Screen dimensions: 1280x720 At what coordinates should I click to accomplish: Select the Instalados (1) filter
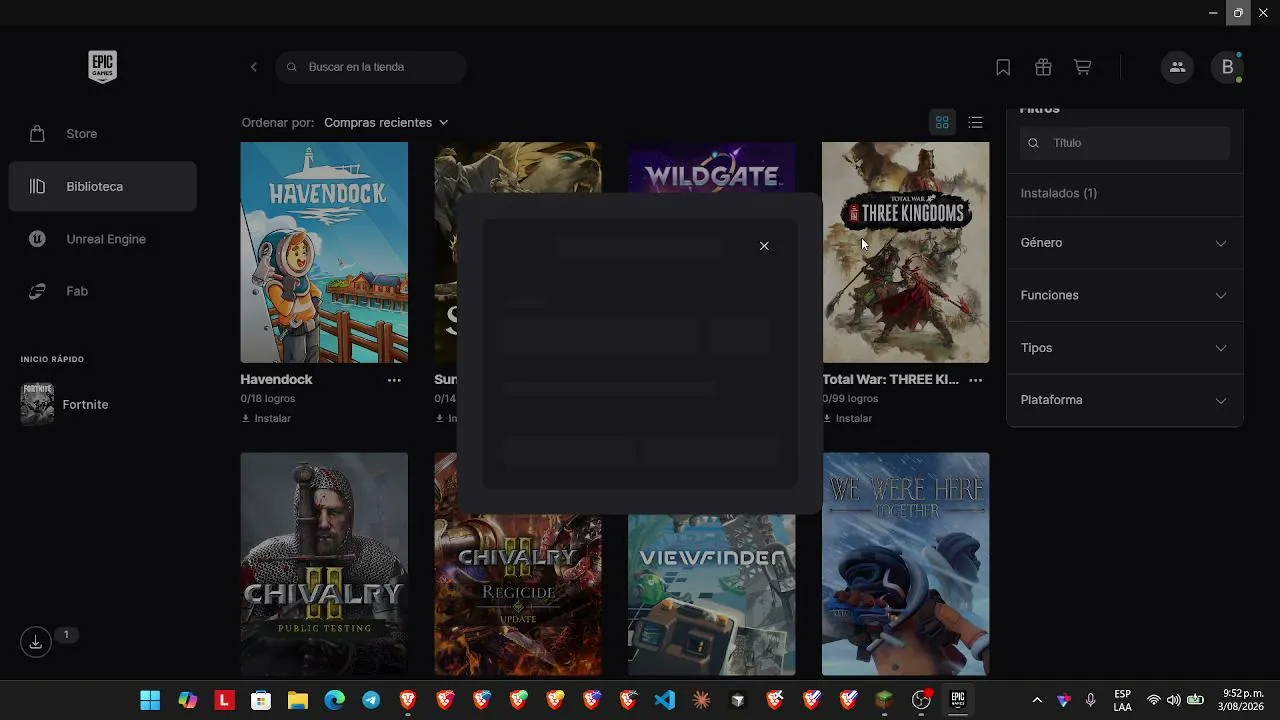1059,193
